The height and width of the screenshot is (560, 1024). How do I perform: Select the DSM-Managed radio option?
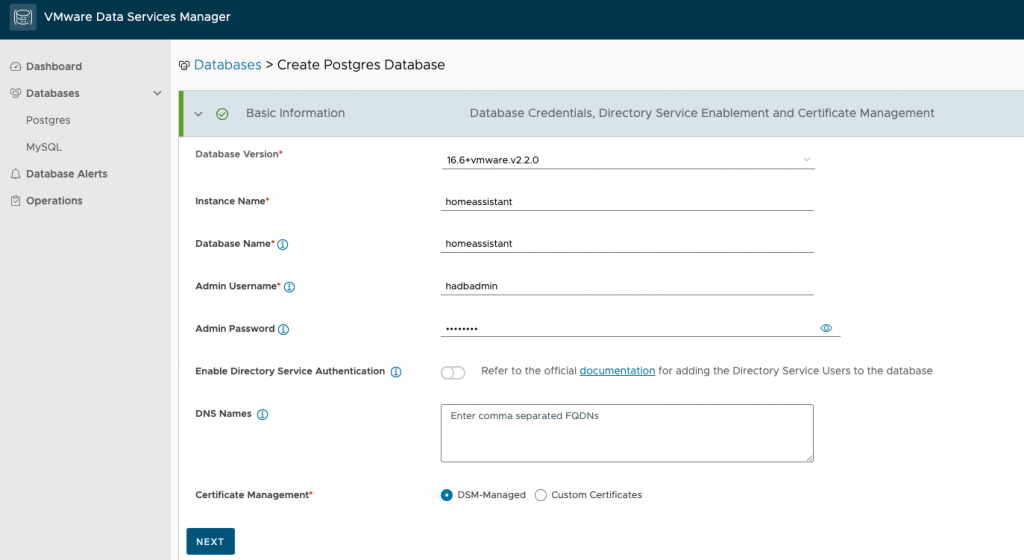pos(447,495)
